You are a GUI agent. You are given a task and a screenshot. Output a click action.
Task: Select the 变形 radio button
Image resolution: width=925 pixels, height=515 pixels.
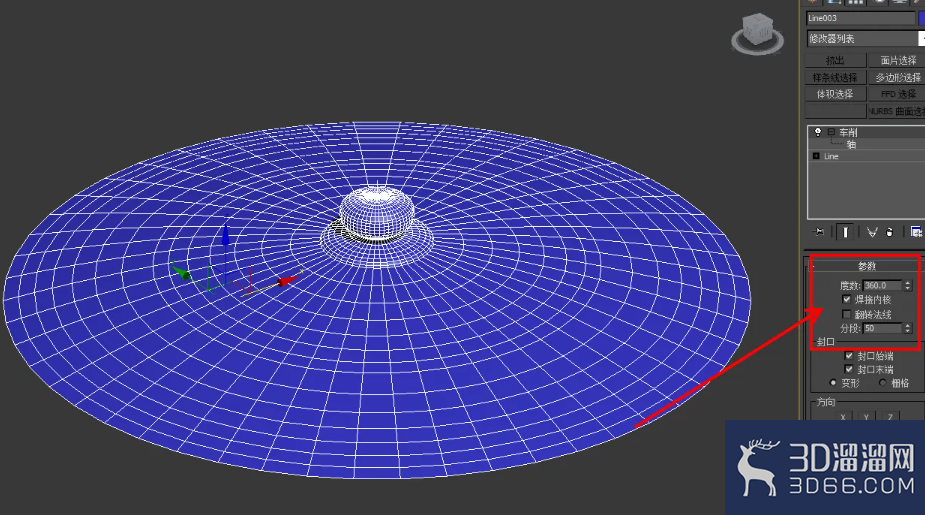[833, 383]
